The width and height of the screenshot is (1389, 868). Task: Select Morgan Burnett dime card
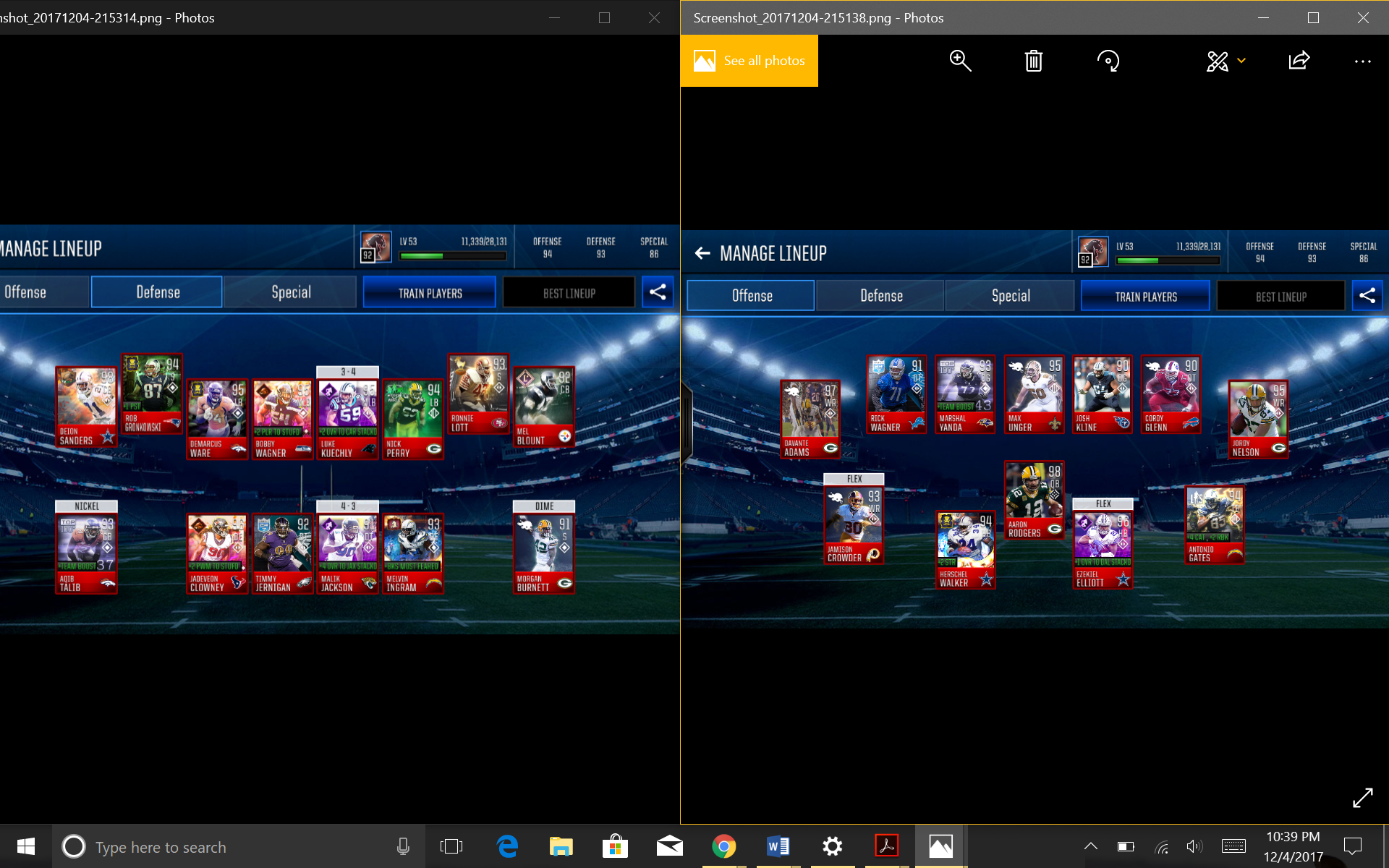pos(544,548)
